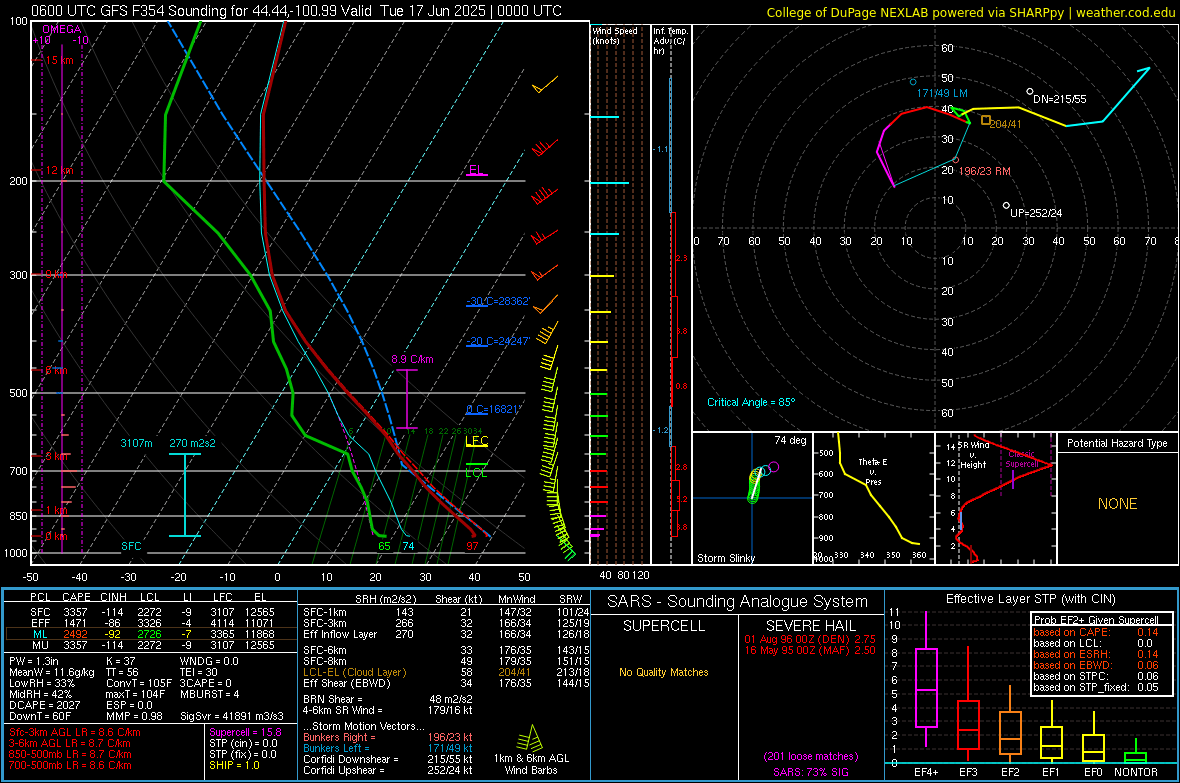Click the white circle marker beside DN=215/55
Screen dimensions: 1180x783
coord(1029,92)
